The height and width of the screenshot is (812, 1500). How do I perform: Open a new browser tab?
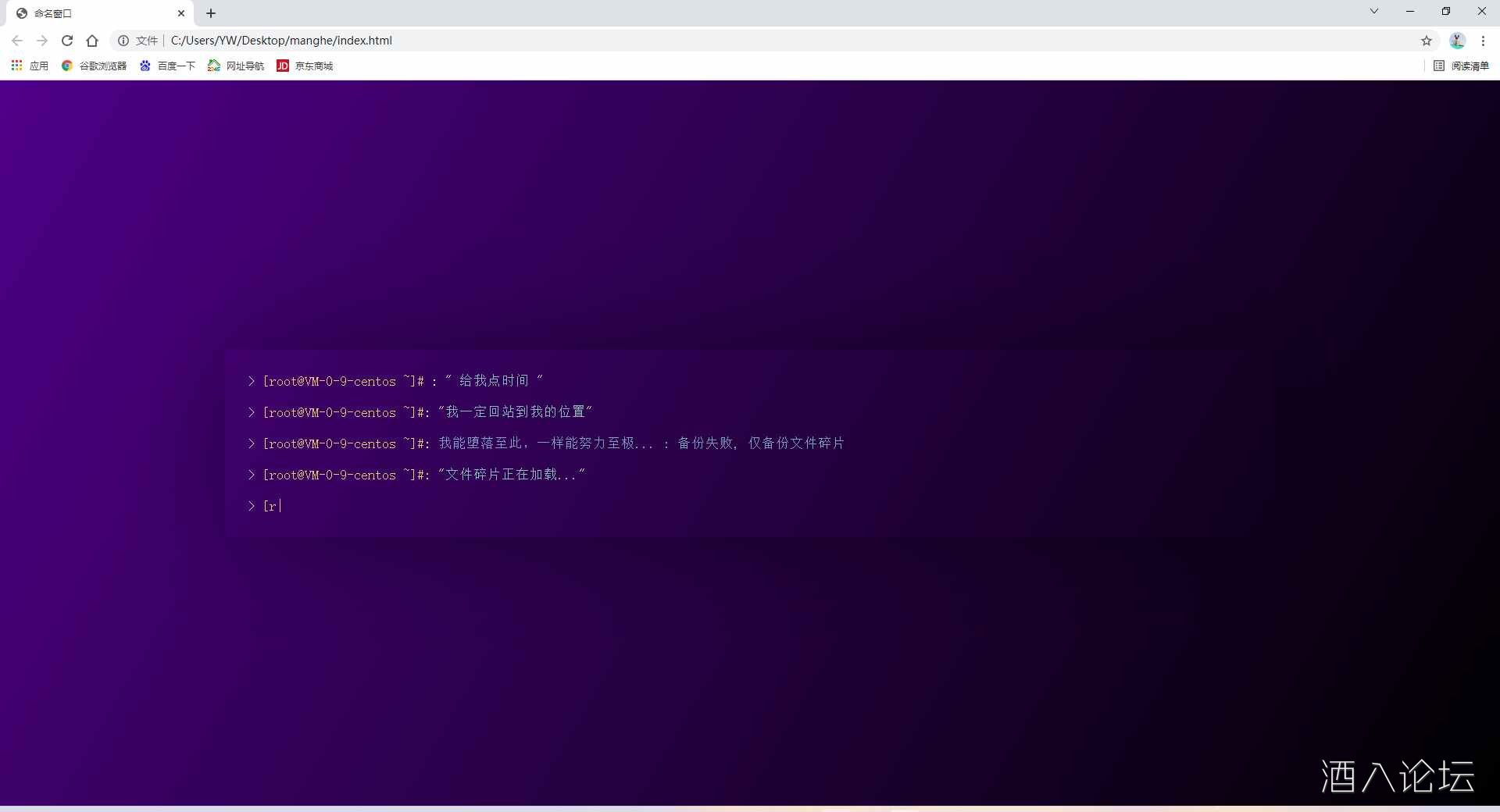(211, 13)
